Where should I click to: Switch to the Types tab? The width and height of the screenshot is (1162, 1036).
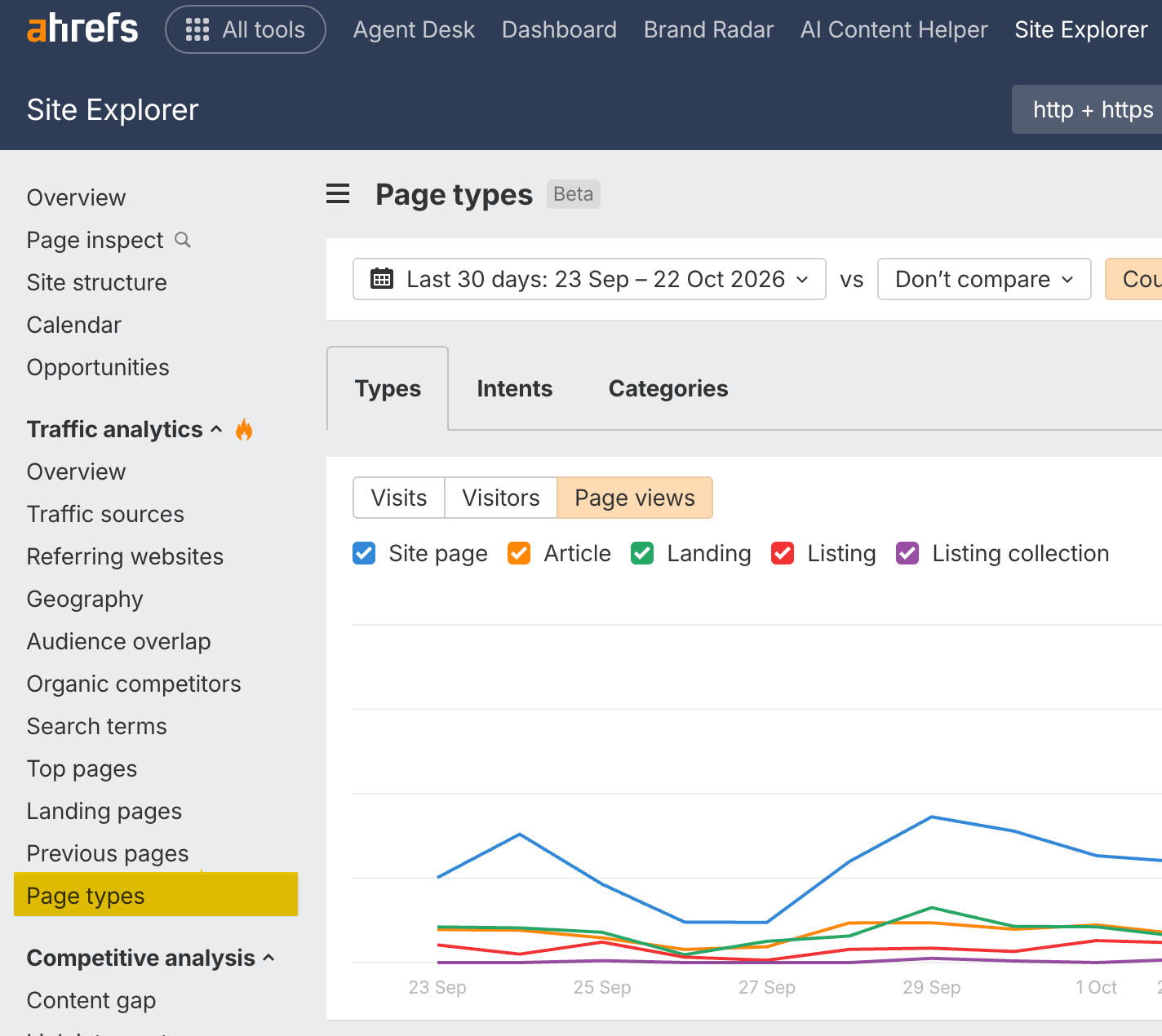pos(388,388)
